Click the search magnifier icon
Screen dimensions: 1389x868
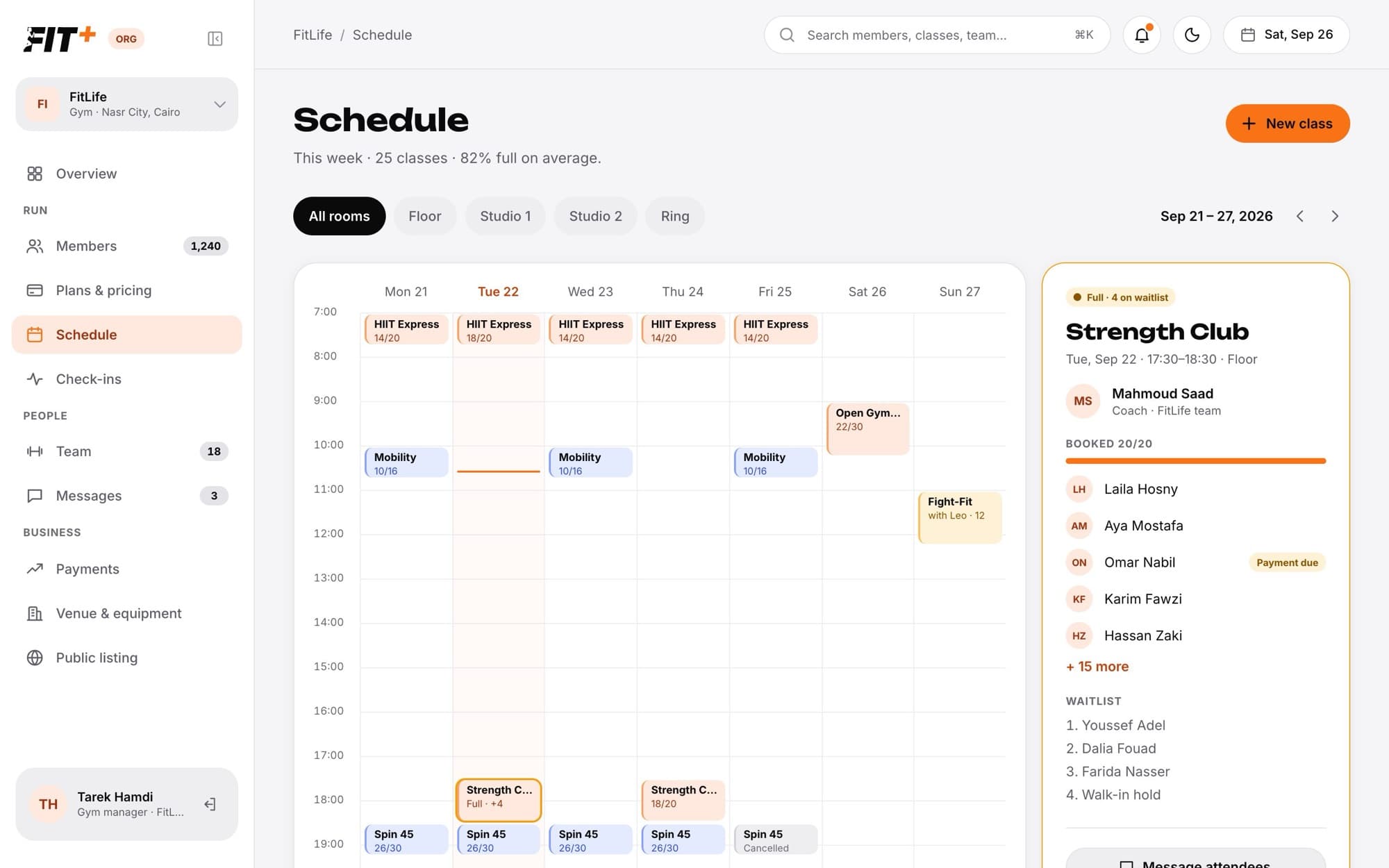tap(787, 35)
